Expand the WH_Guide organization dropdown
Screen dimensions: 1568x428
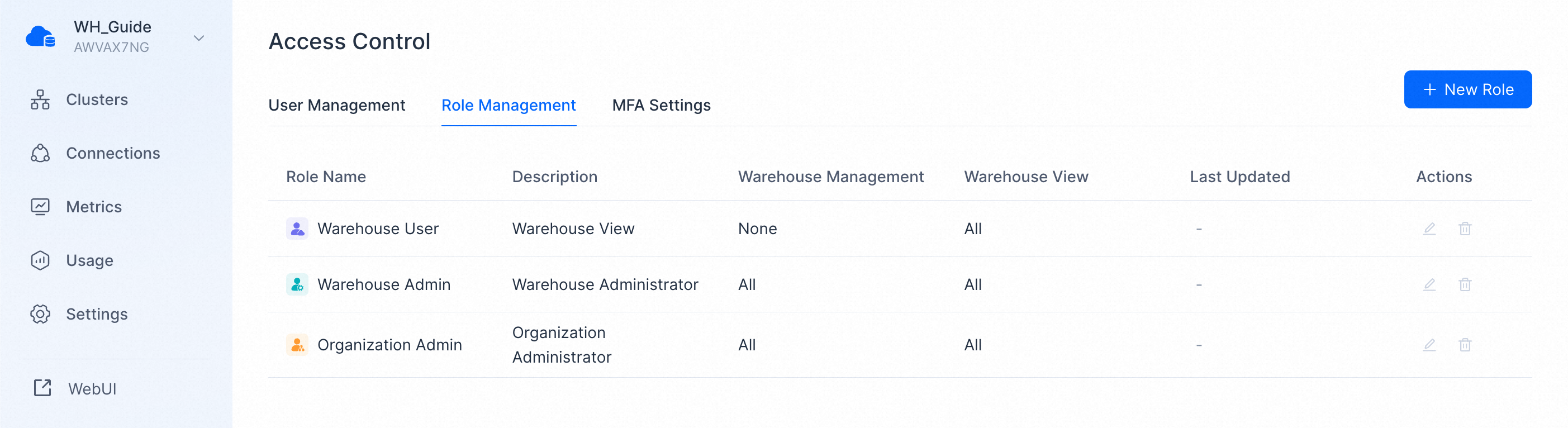tap(198, 38)
